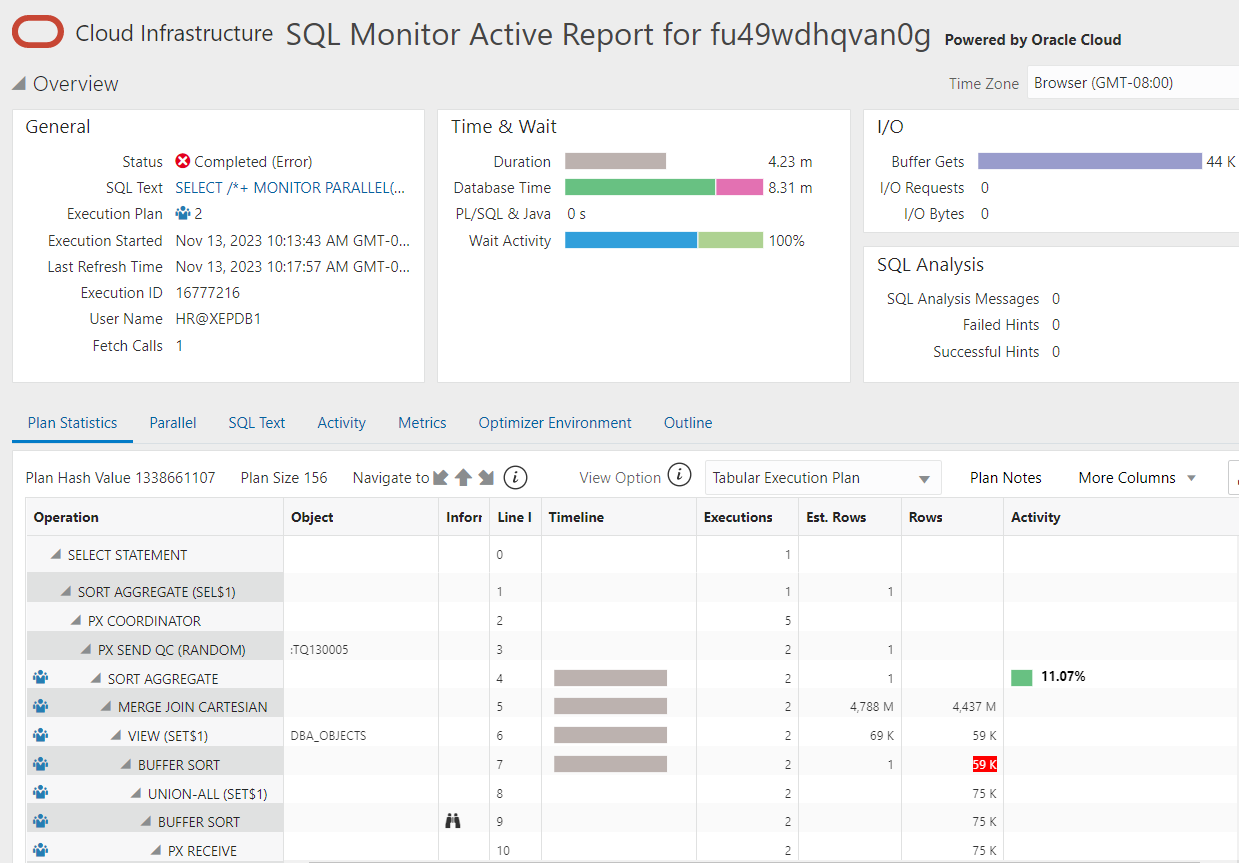Click the Operation column header
The height and width of the screenshot is (863, 1239).
click(x=66, y=517)
